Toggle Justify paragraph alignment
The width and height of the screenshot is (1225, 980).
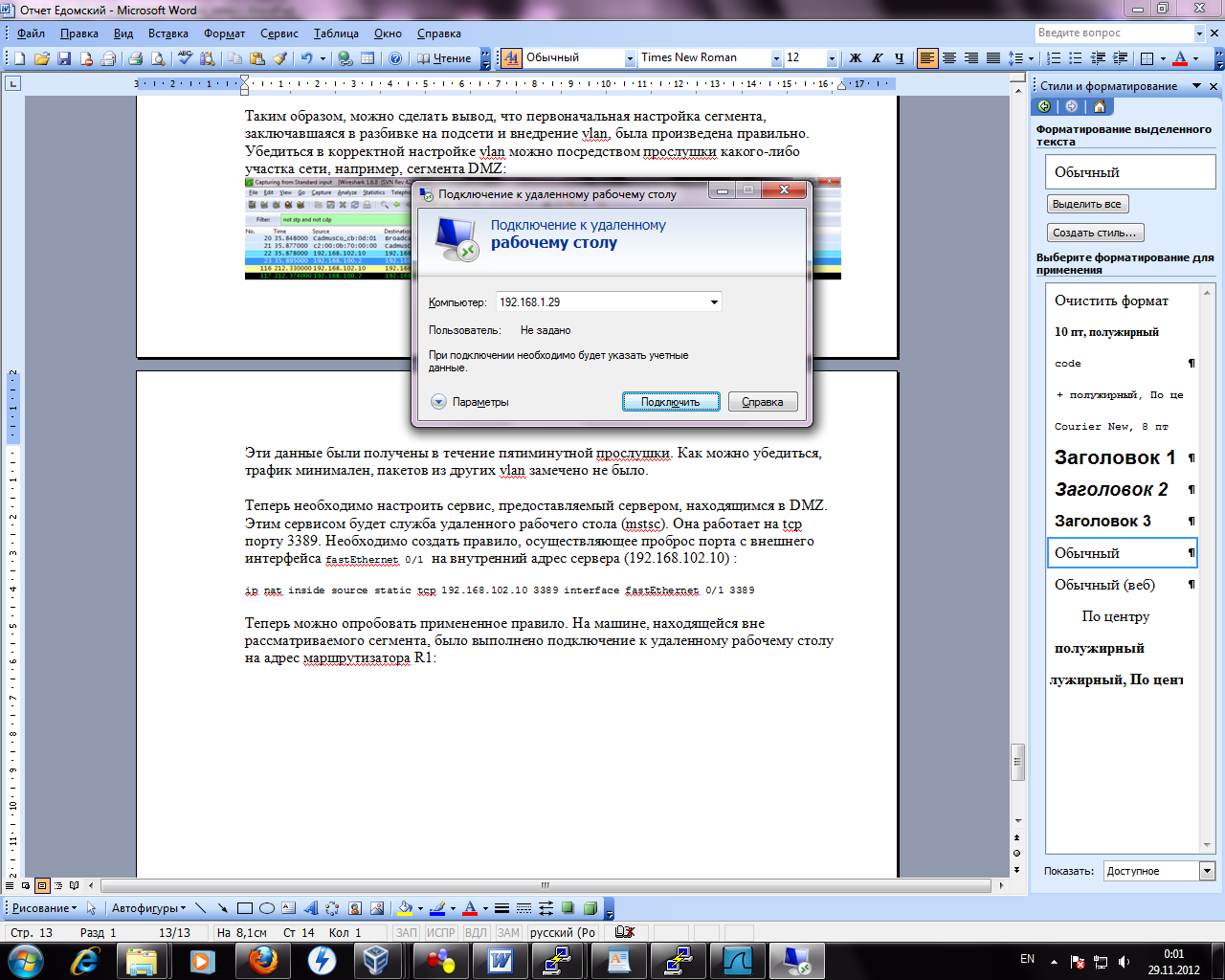(993, 58)
